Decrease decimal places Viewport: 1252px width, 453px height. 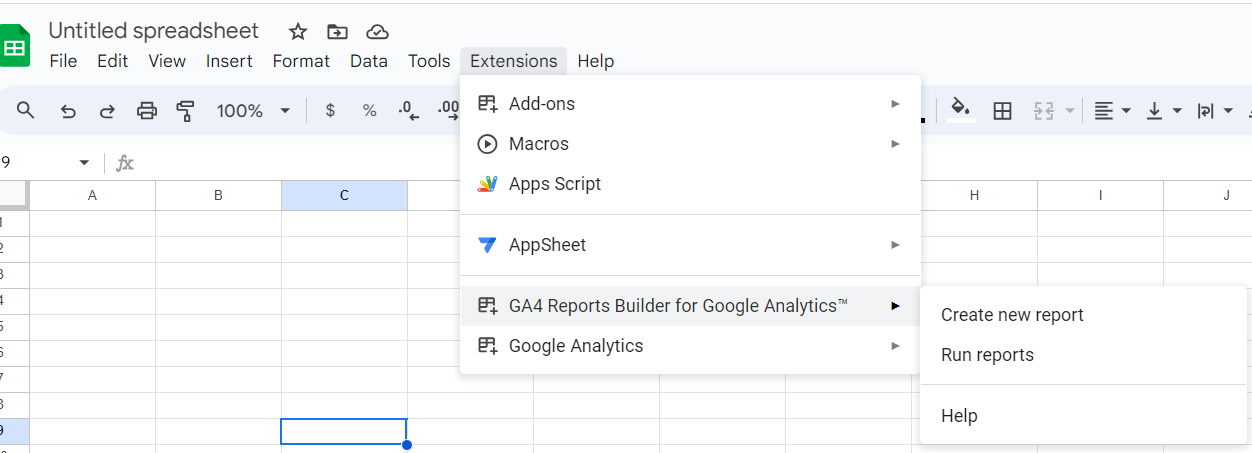click(409, 111)
